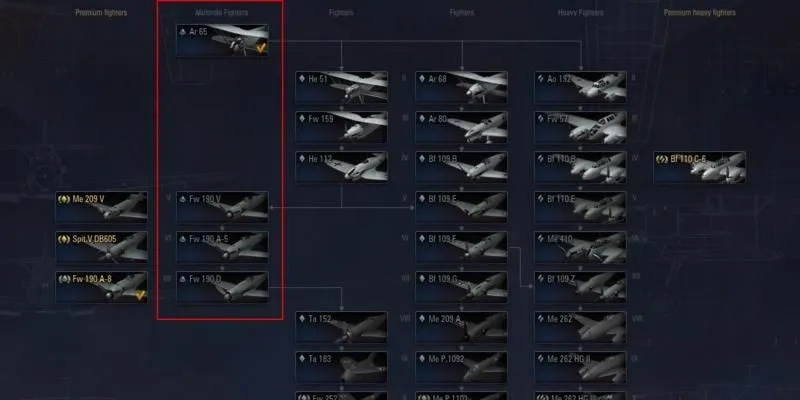Open the He 51 fighter node
This screenshot has height=400, width=800.
pos(341,87)
